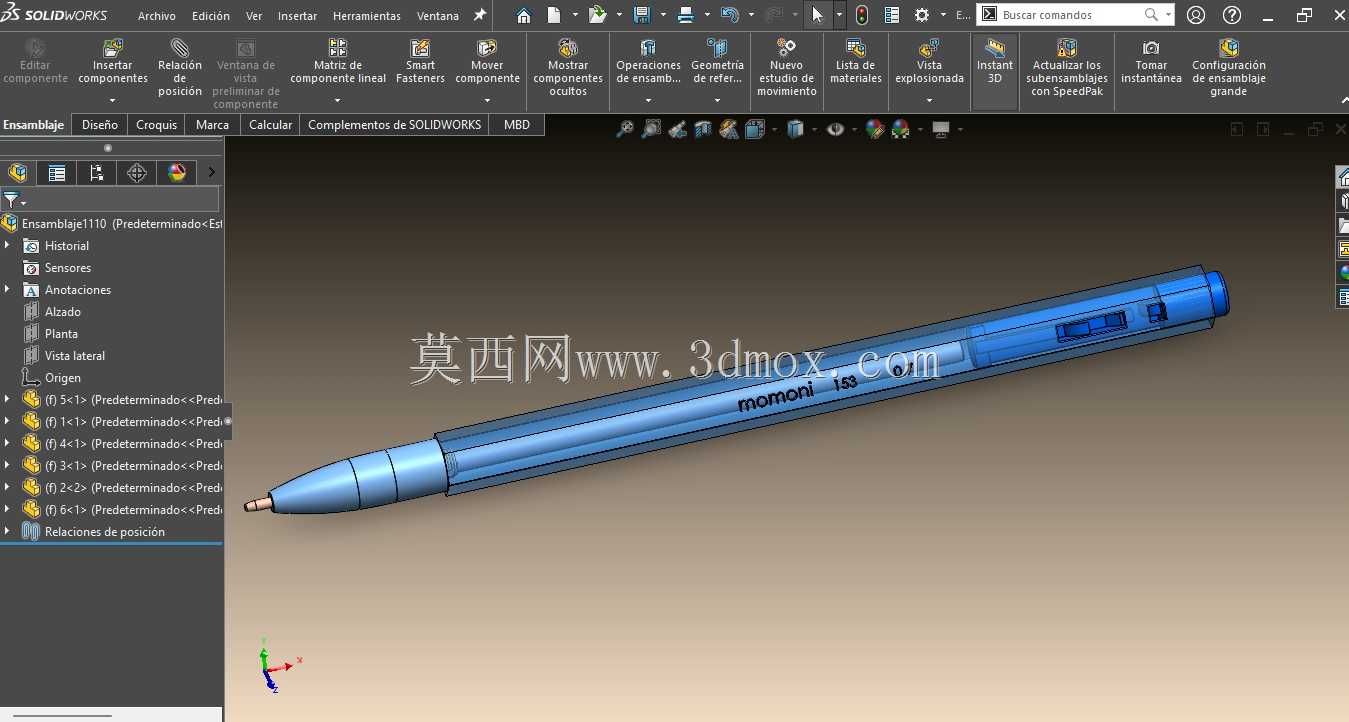Image resolution: width=1349 pixels, height=722 pixels.
Task: Open the Archivo menu
Action: click(157, 16)
